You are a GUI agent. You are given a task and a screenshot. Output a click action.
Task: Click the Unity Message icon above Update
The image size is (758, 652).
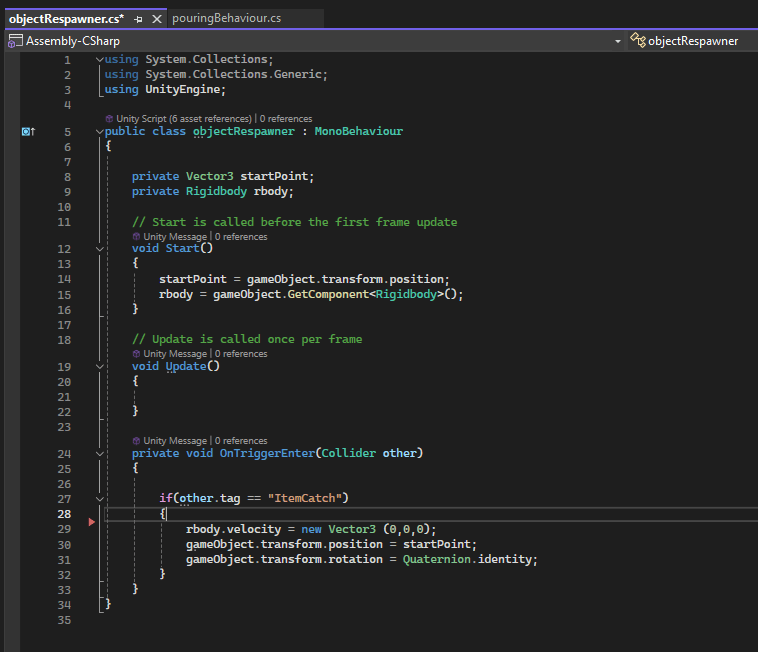[x=136, y=354]
